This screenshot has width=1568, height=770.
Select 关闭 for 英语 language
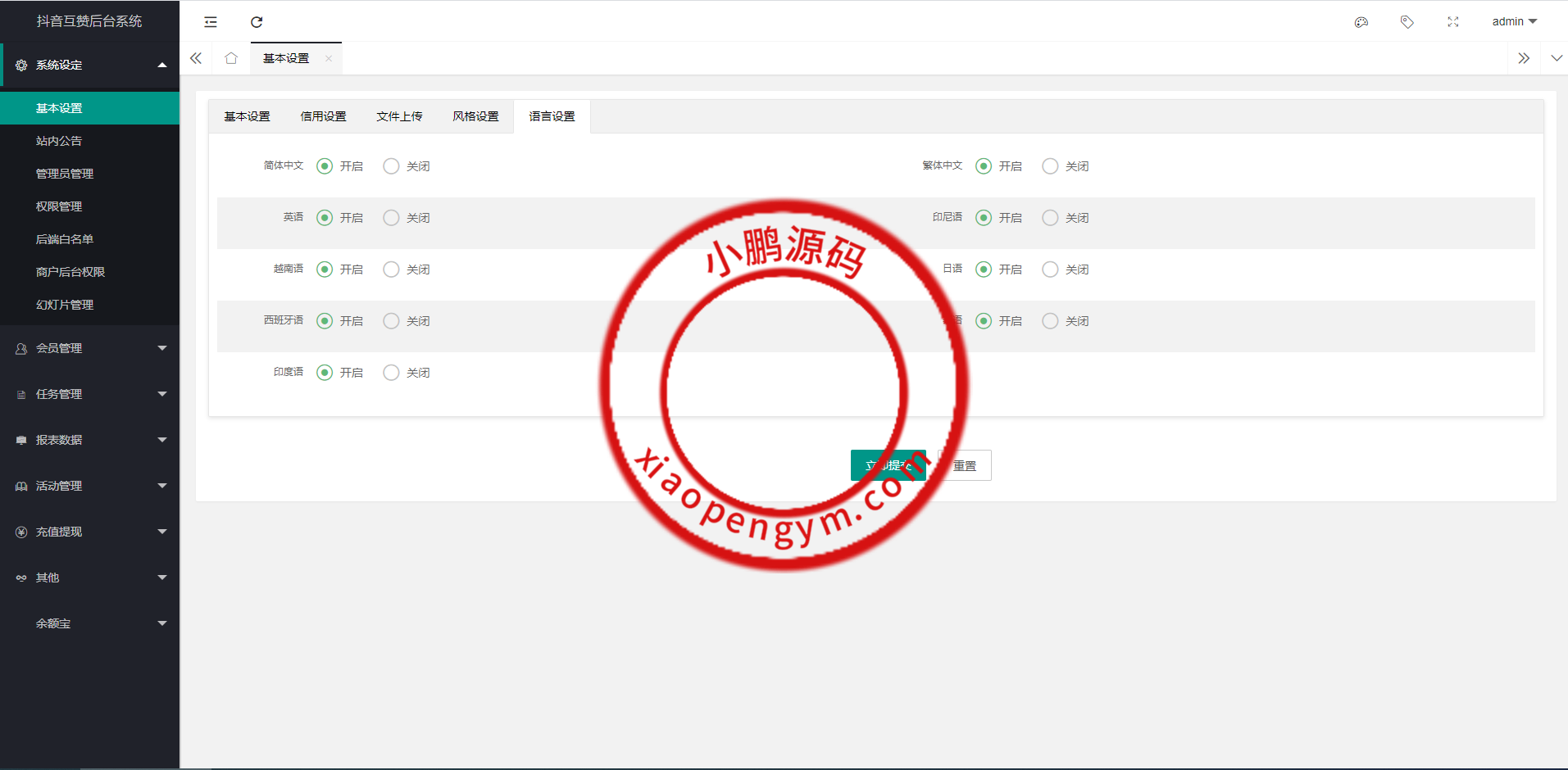[392, 218]
